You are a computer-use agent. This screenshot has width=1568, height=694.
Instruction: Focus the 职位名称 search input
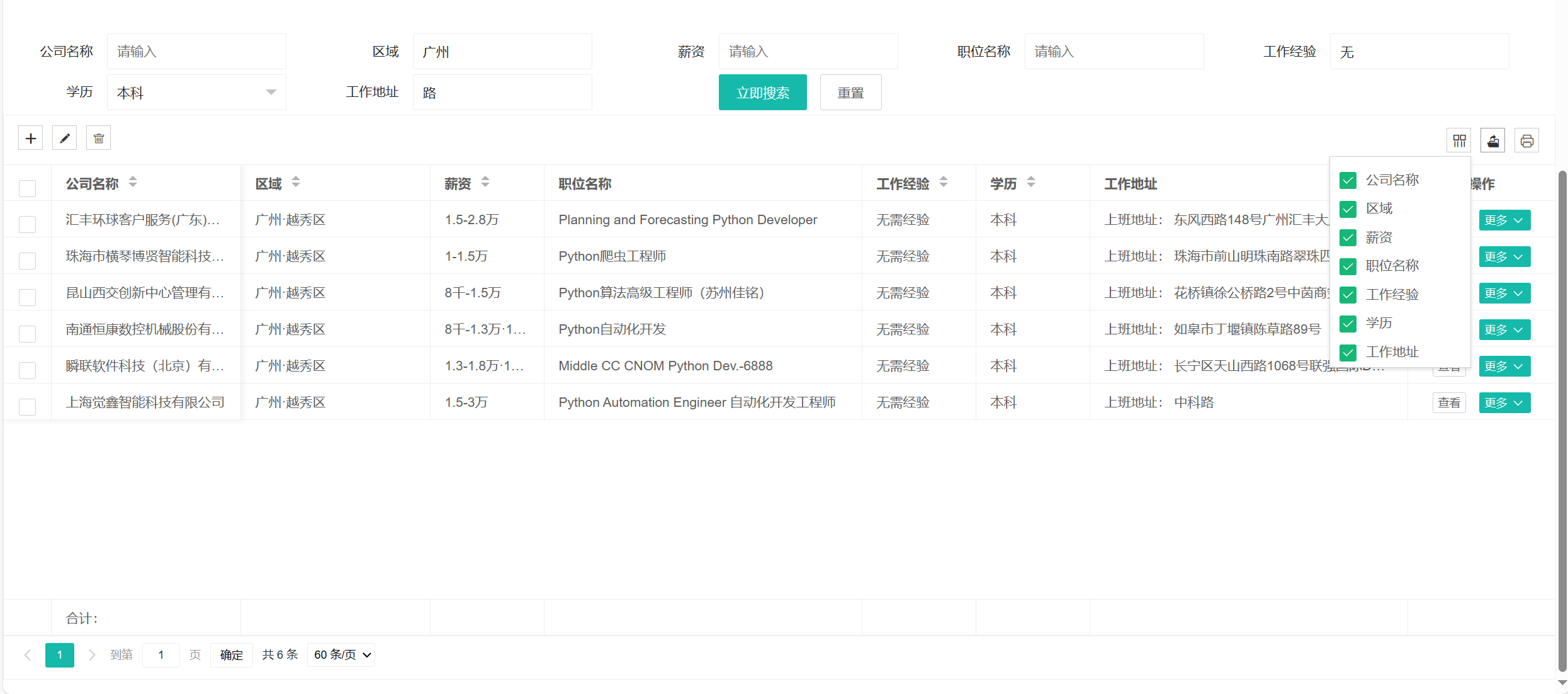(x=1114, y=52)
